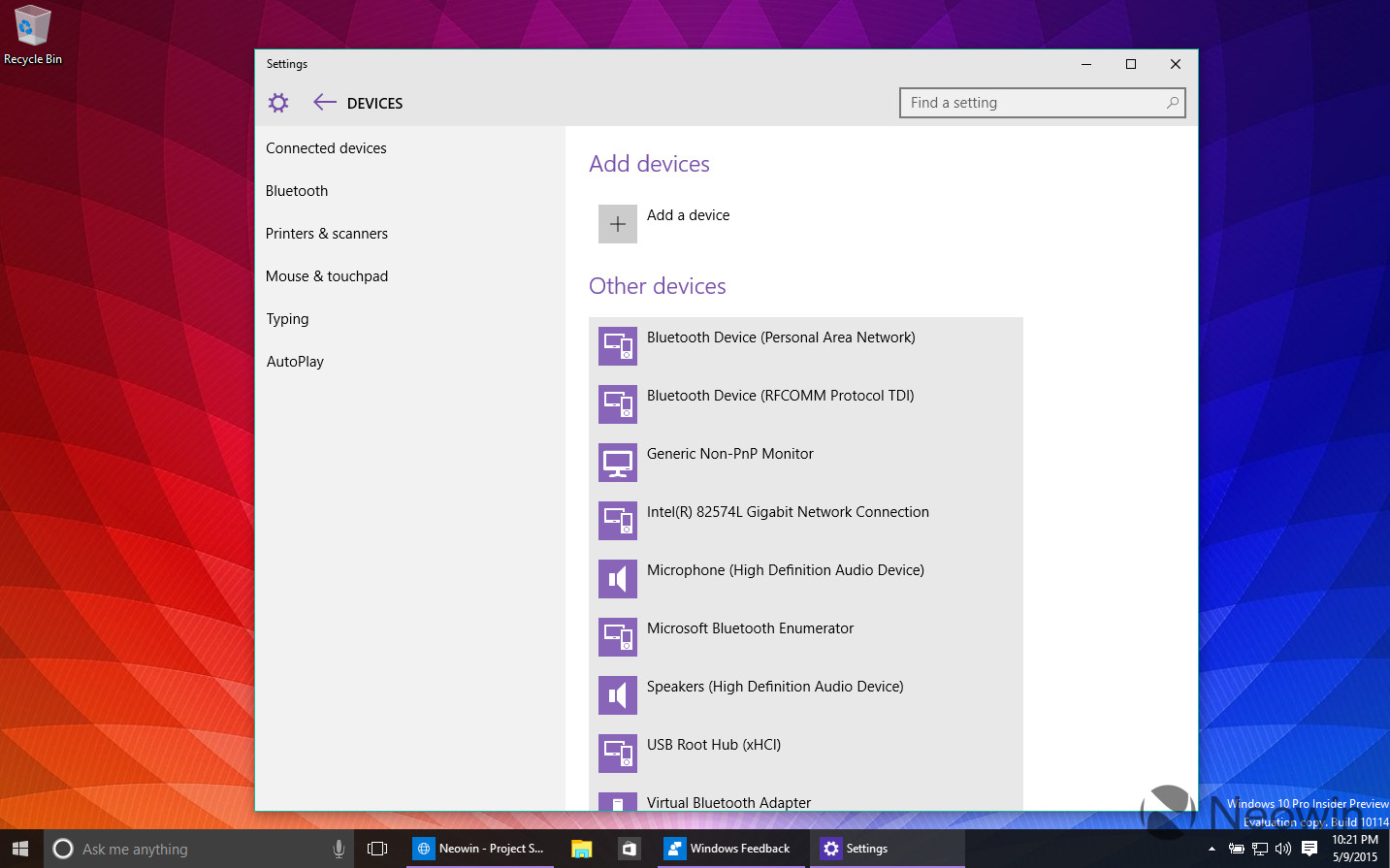
Task: Click the Ask me anything search box
Action: pos(201,849)
